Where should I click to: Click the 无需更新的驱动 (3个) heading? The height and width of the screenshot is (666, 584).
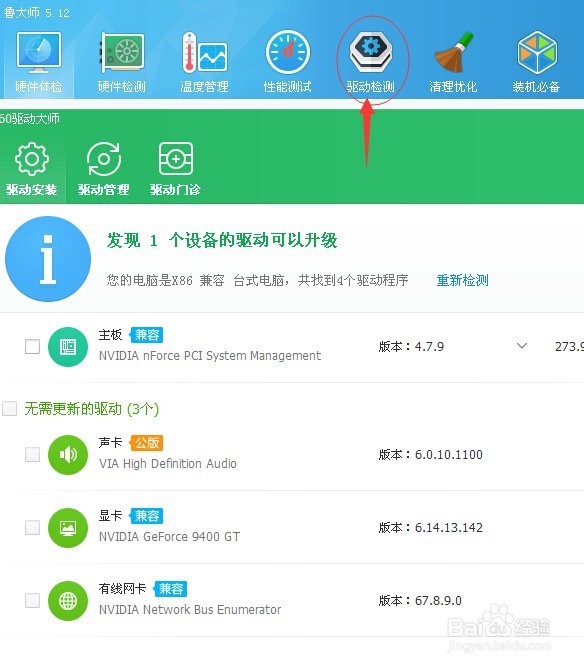(92, 409)
